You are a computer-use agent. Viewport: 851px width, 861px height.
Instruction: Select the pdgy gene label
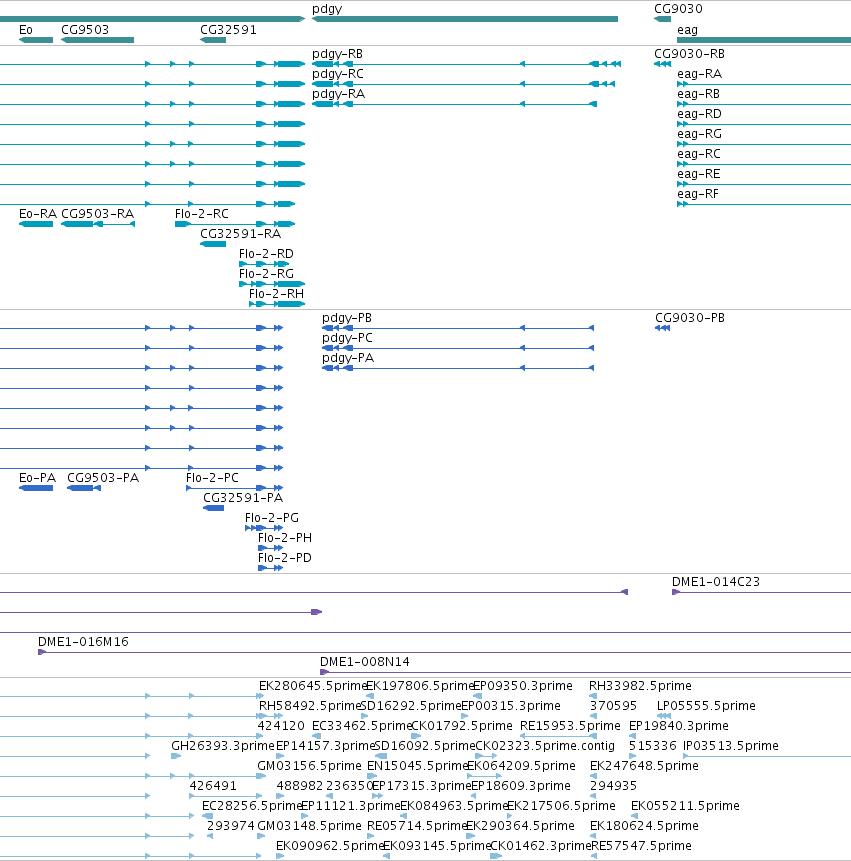[327, 9]
